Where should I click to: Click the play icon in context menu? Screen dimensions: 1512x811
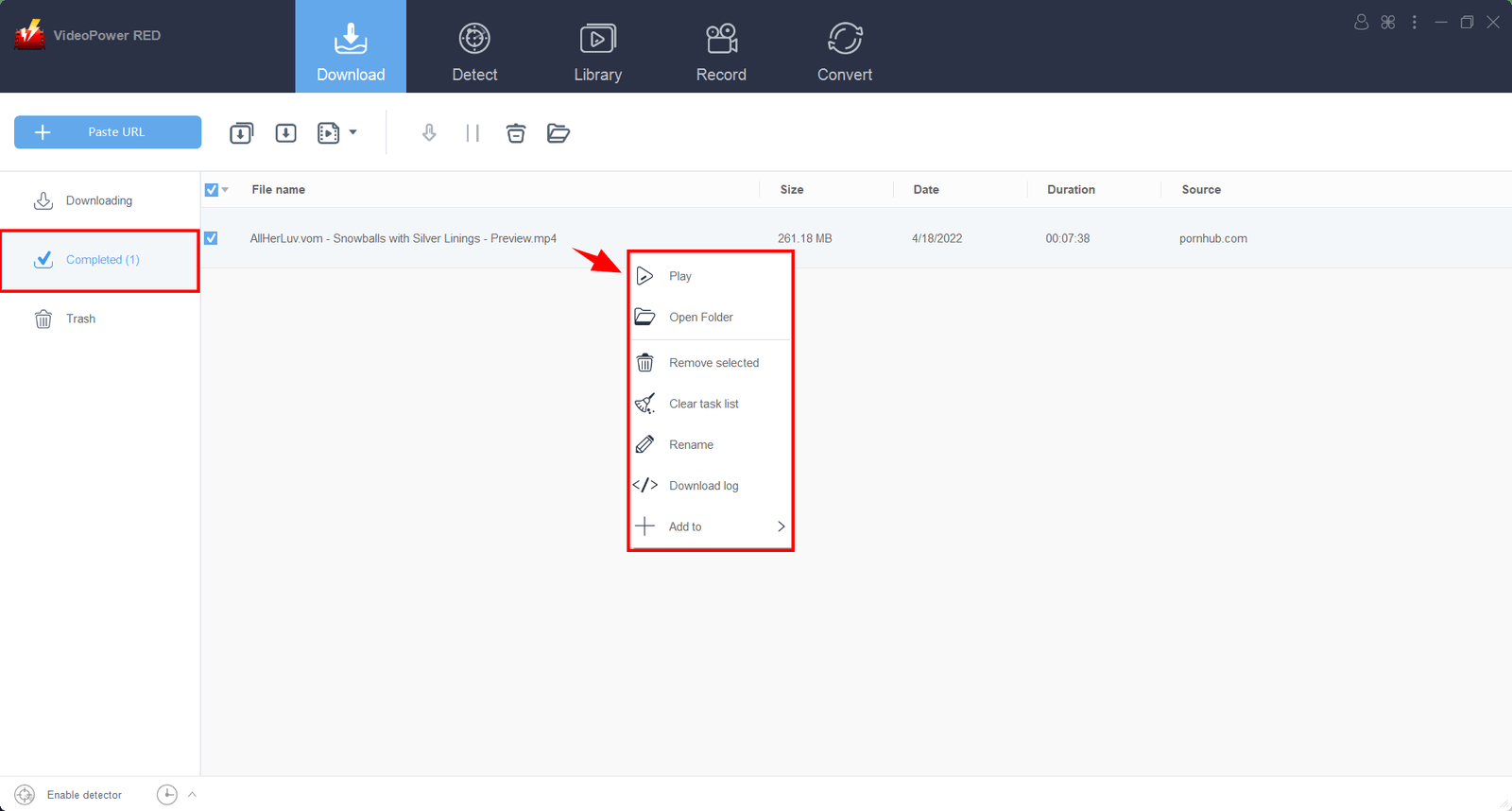pyautogui.click(x=645, y=276)
